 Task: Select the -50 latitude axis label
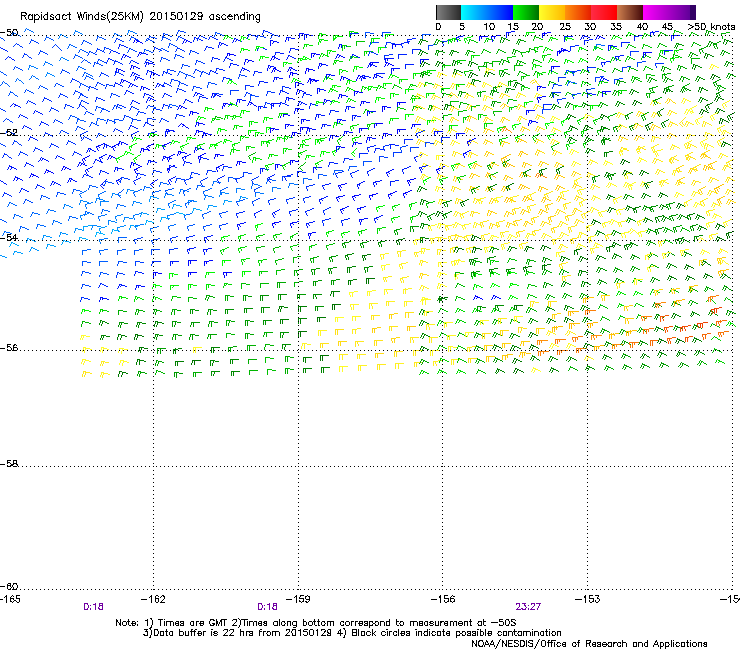[x=9, y=33]
